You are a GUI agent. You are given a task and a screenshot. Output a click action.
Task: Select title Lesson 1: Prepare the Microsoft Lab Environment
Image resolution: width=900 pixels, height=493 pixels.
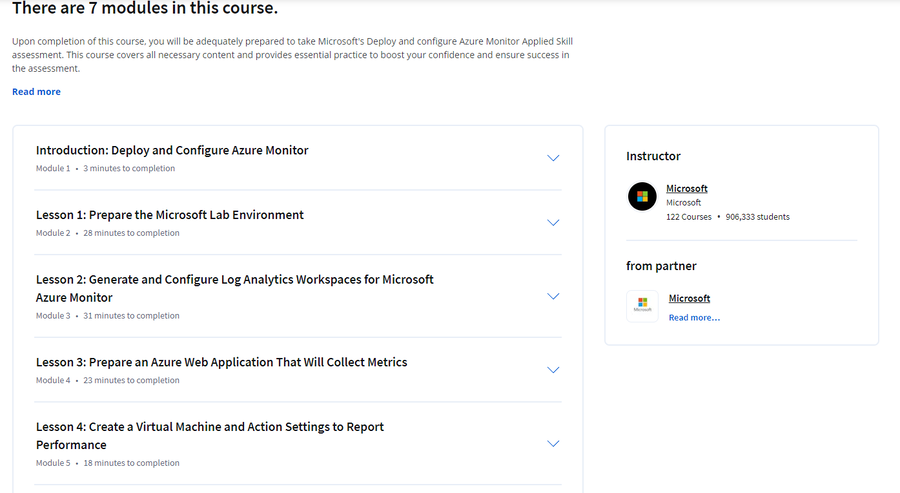[170, 215]
